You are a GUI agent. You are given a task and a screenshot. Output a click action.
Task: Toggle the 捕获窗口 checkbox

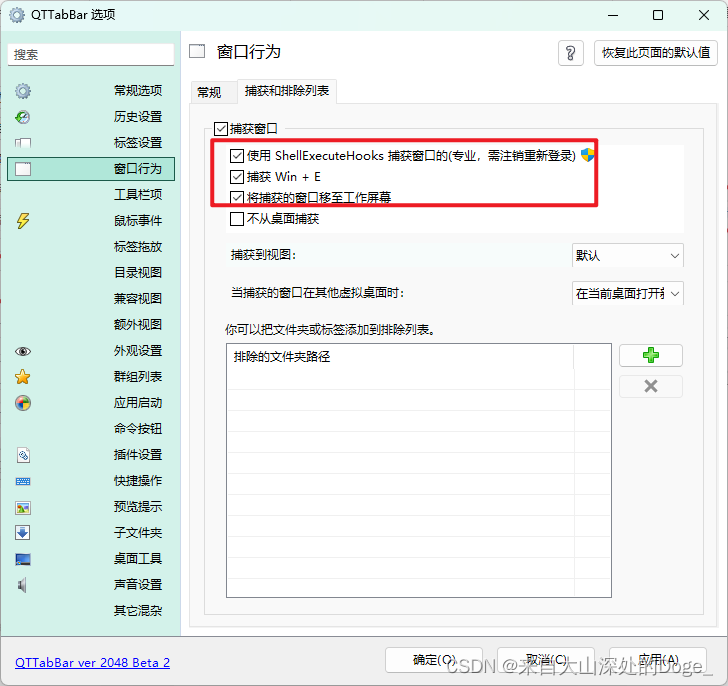[221, 129]
